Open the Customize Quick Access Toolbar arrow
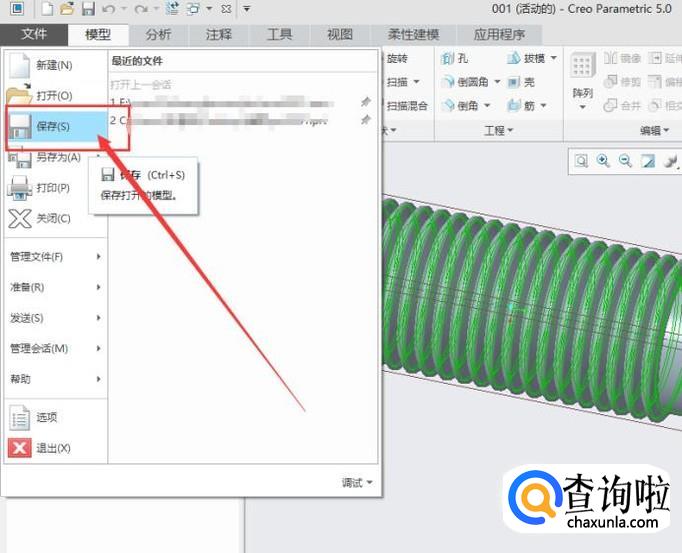Viewport: 682px width, 553px height. pyautogui.click(x=247, y=8)
